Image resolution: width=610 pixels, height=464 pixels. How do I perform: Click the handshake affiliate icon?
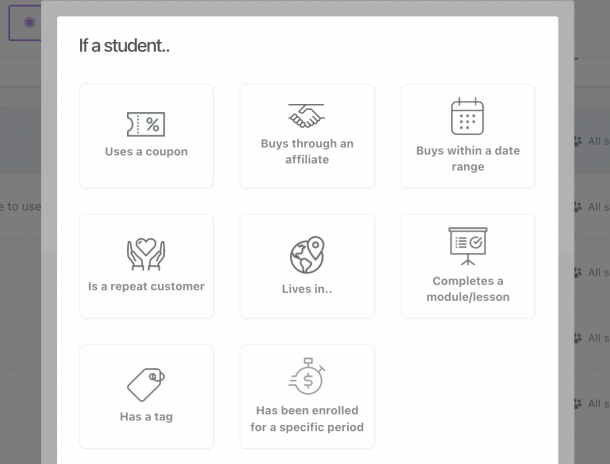pos(306,116)
